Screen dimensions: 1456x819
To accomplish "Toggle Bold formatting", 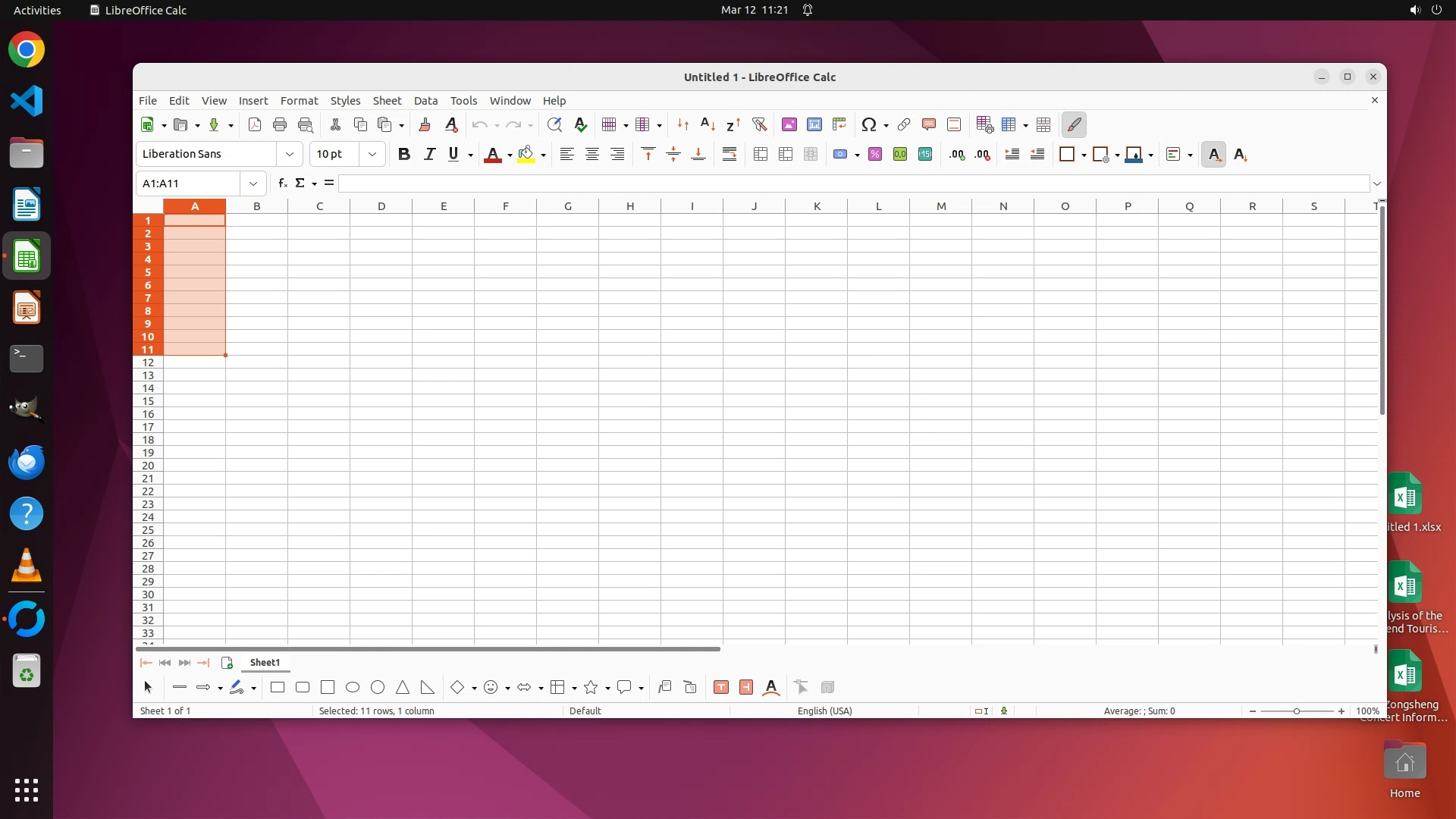I will click(x=404, y=155).
